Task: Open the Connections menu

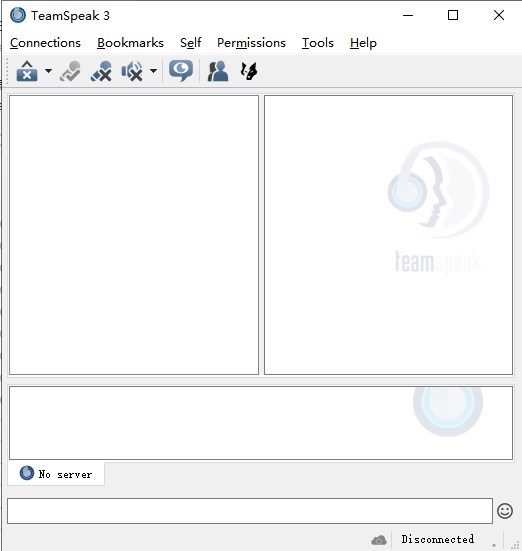Action: 45,43
